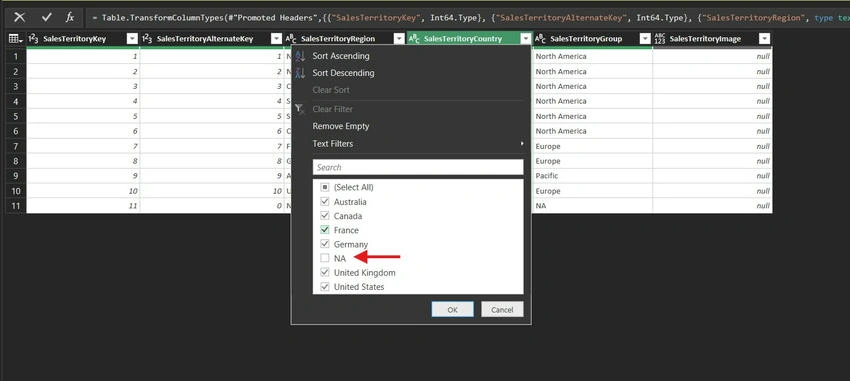Choose Sort Descending menu entry
850x381 pixels.
(343, 73)
